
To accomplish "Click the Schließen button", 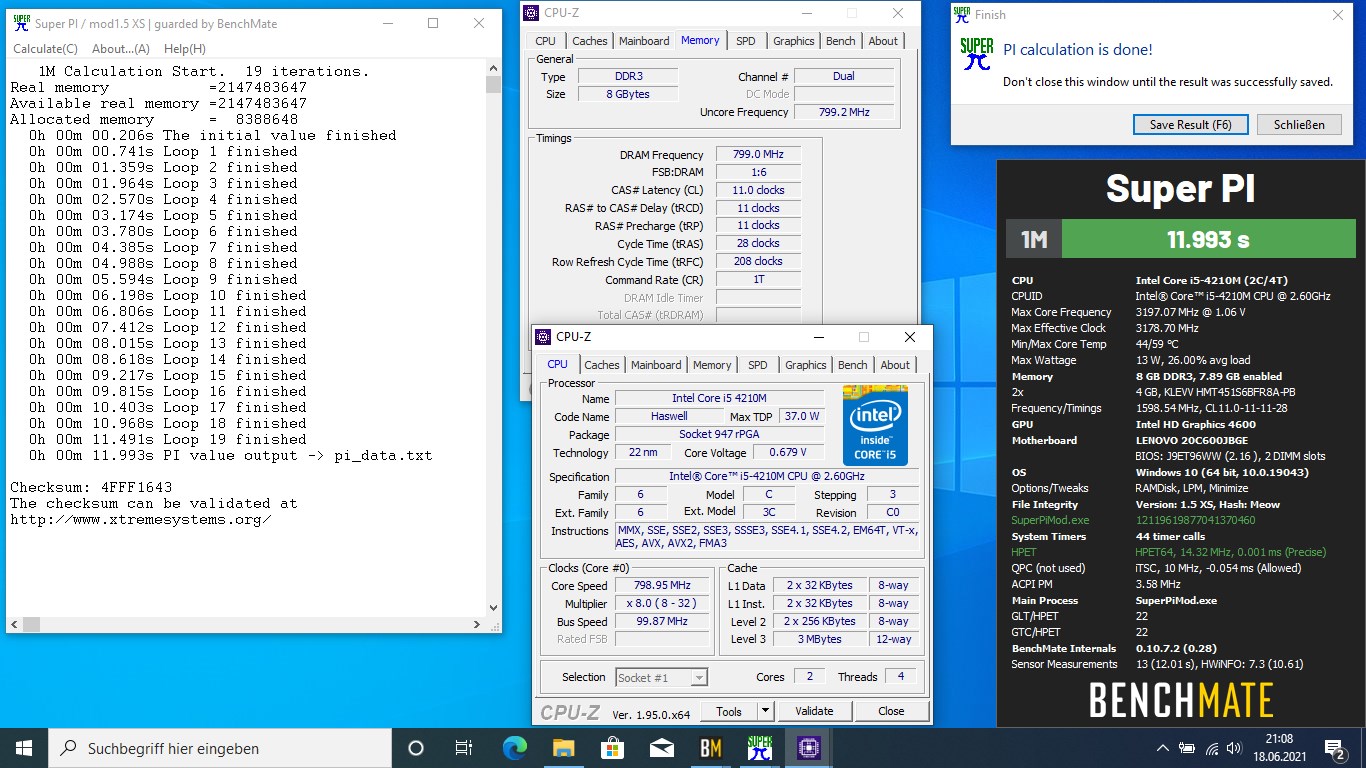I will (1299, 125).
